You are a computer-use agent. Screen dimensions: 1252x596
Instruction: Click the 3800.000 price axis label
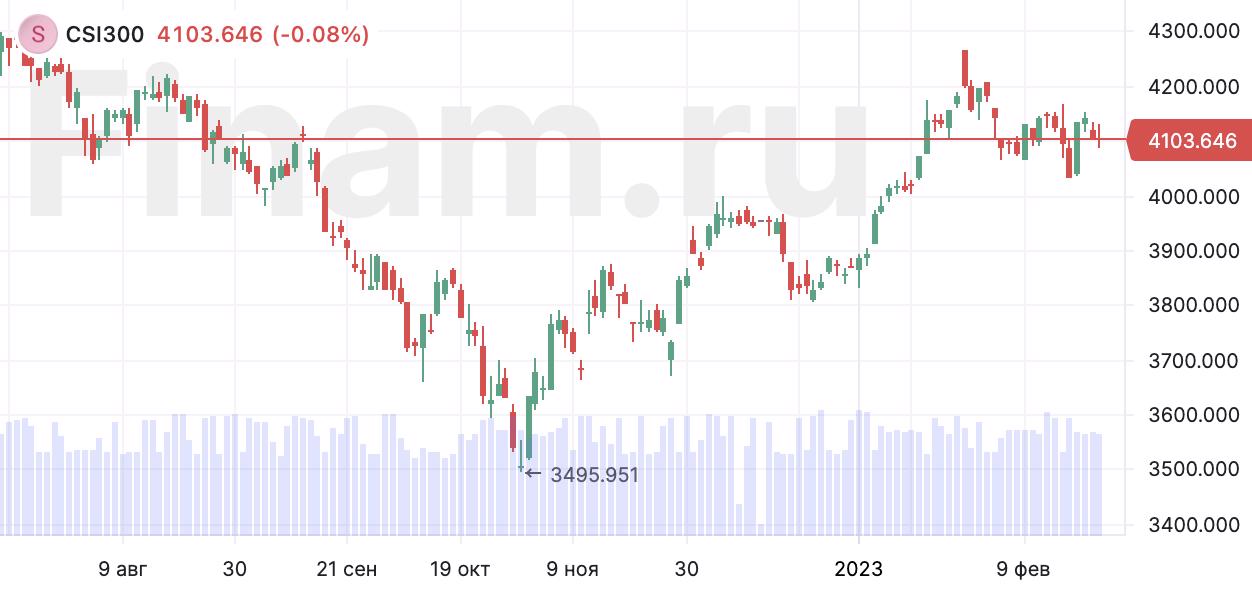point(1193,305)
